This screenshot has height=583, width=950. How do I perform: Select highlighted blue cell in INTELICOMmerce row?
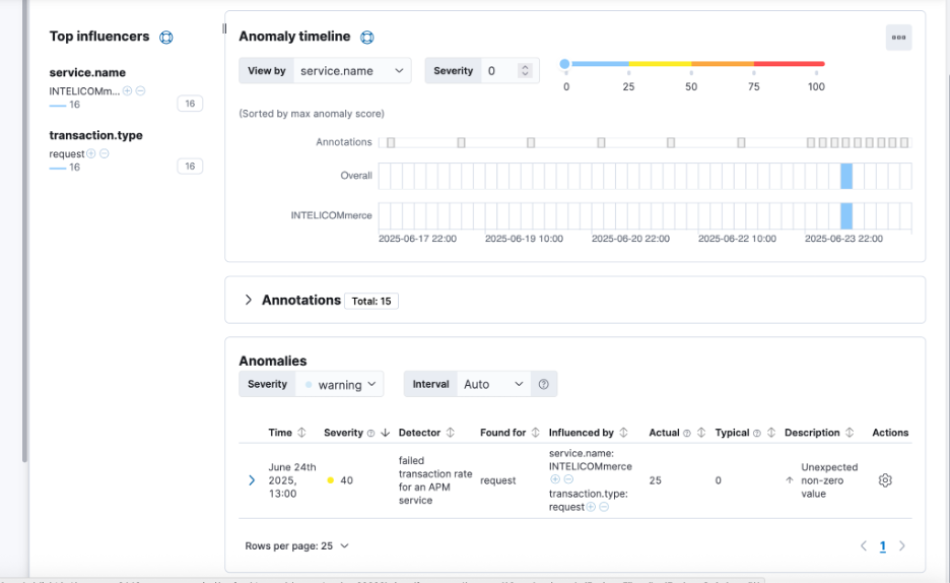point(846,216)
